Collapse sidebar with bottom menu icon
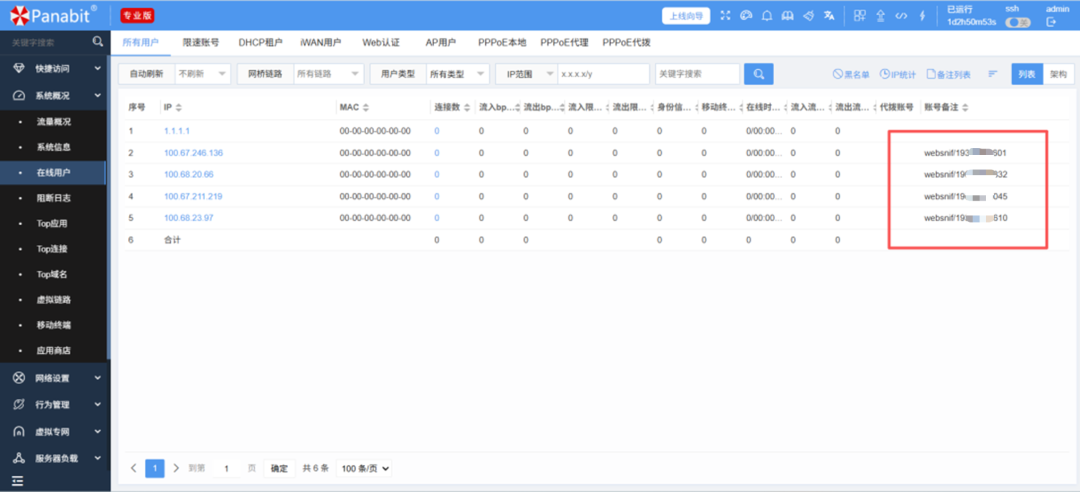1080x492 pixels. point(17,480)
